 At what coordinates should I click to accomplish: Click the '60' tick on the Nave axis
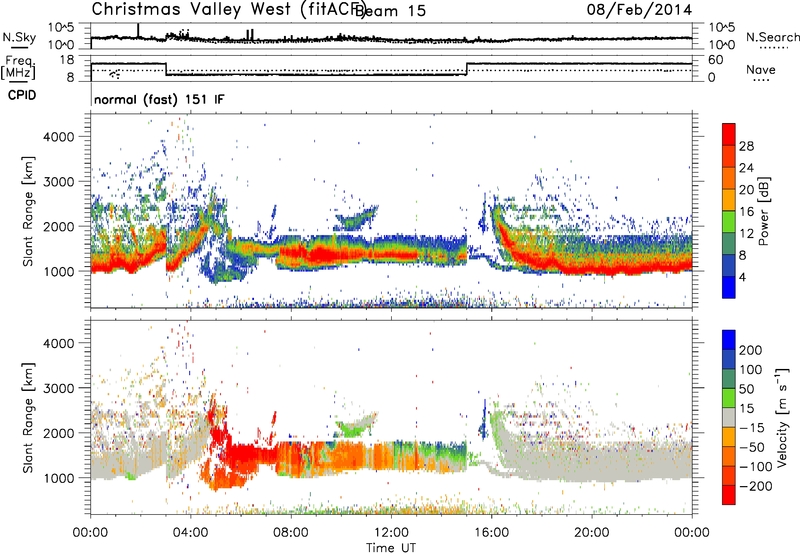(x=716, y=60)
